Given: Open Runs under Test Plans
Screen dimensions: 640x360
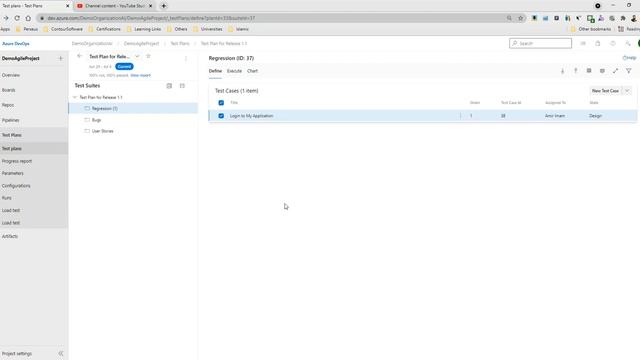Looking at the screenshot, I should [7, 198].
